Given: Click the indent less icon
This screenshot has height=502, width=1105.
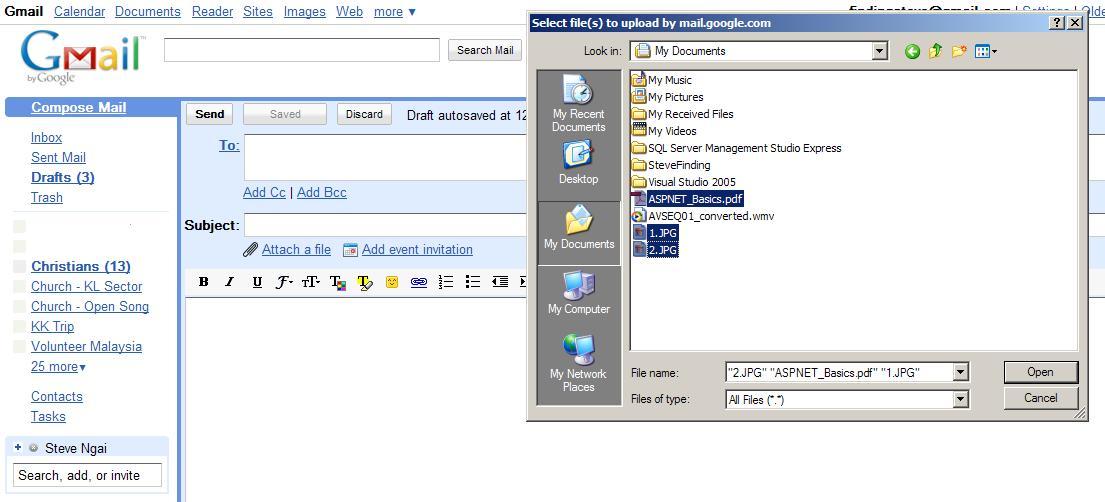Looking at the screenshot, I should coord(500,282).
